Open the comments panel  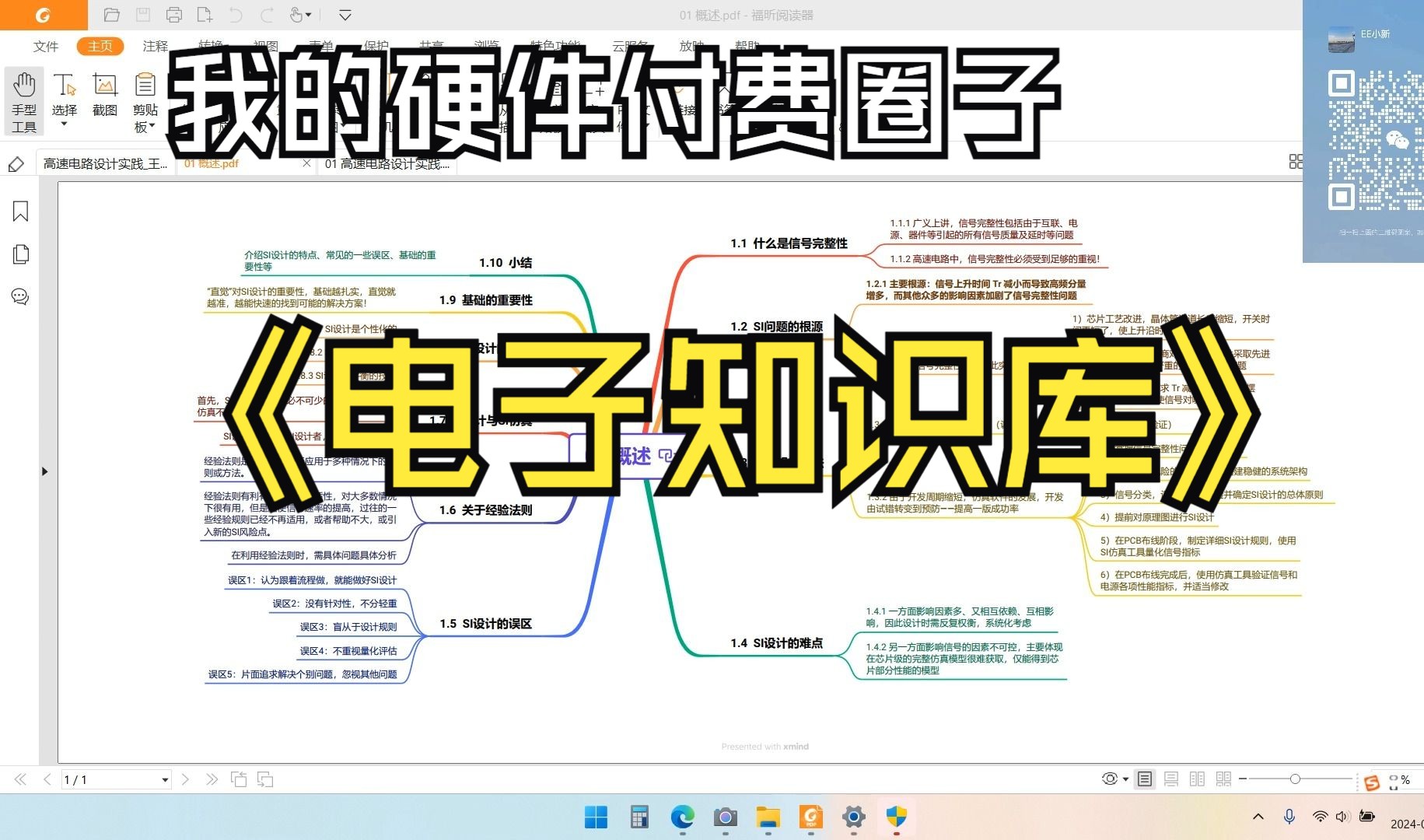[20, 296]
